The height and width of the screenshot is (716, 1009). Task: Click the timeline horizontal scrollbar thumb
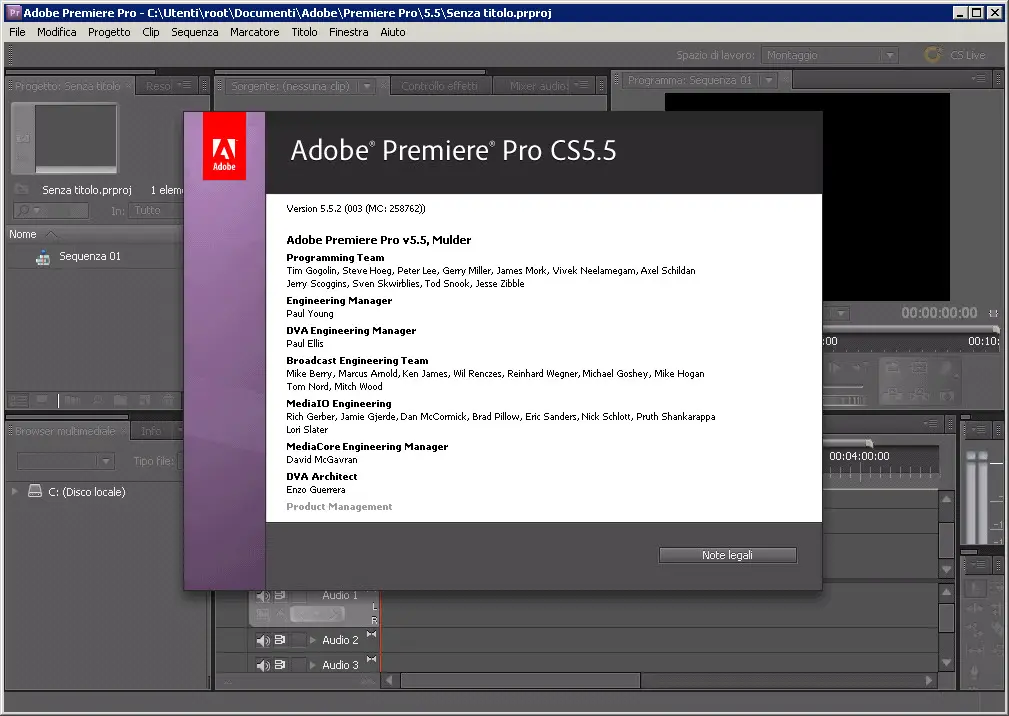click(520, 680)
